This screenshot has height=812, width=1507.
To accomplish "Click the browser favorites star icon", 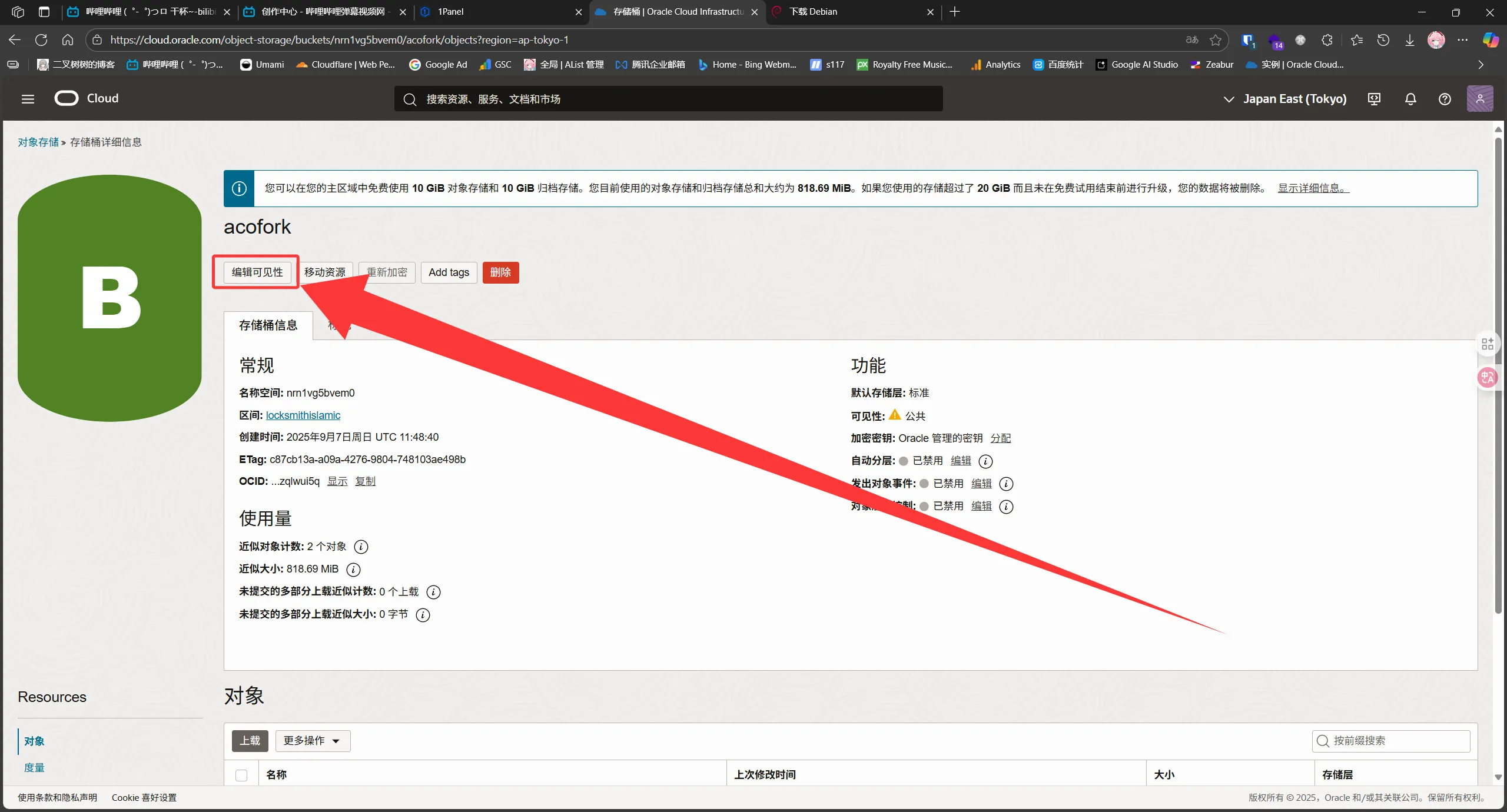I will [1216, 40].
